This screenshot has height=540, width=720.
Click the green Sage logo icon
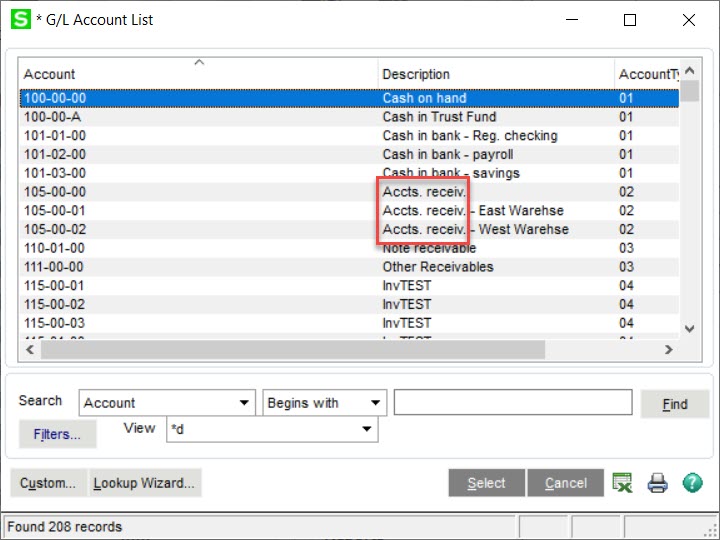[21, 20]
